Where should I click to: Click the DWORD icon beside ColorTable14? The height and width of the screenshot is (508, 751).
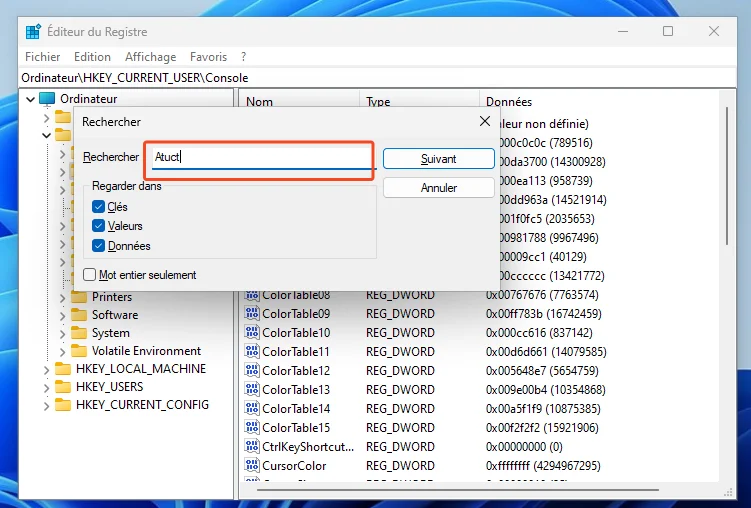(x=252, y=408)
